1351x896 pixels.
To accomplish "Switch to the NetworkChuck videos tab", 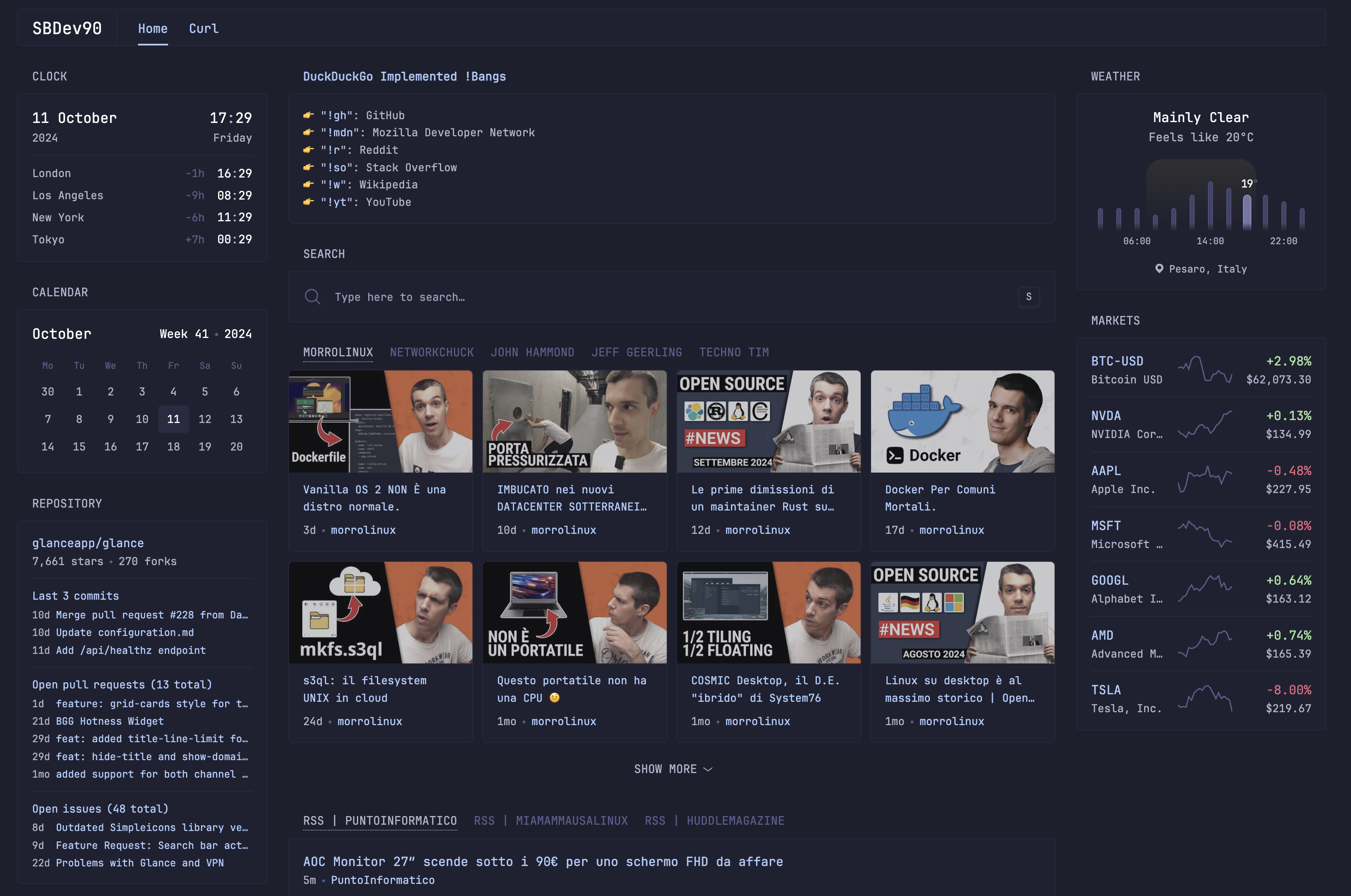I will coord(432,352).
